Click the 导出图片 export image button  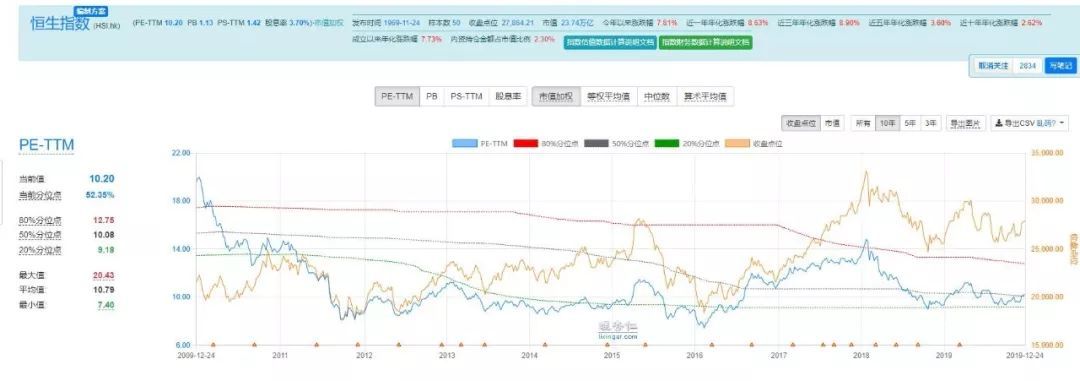coord(966,123)
